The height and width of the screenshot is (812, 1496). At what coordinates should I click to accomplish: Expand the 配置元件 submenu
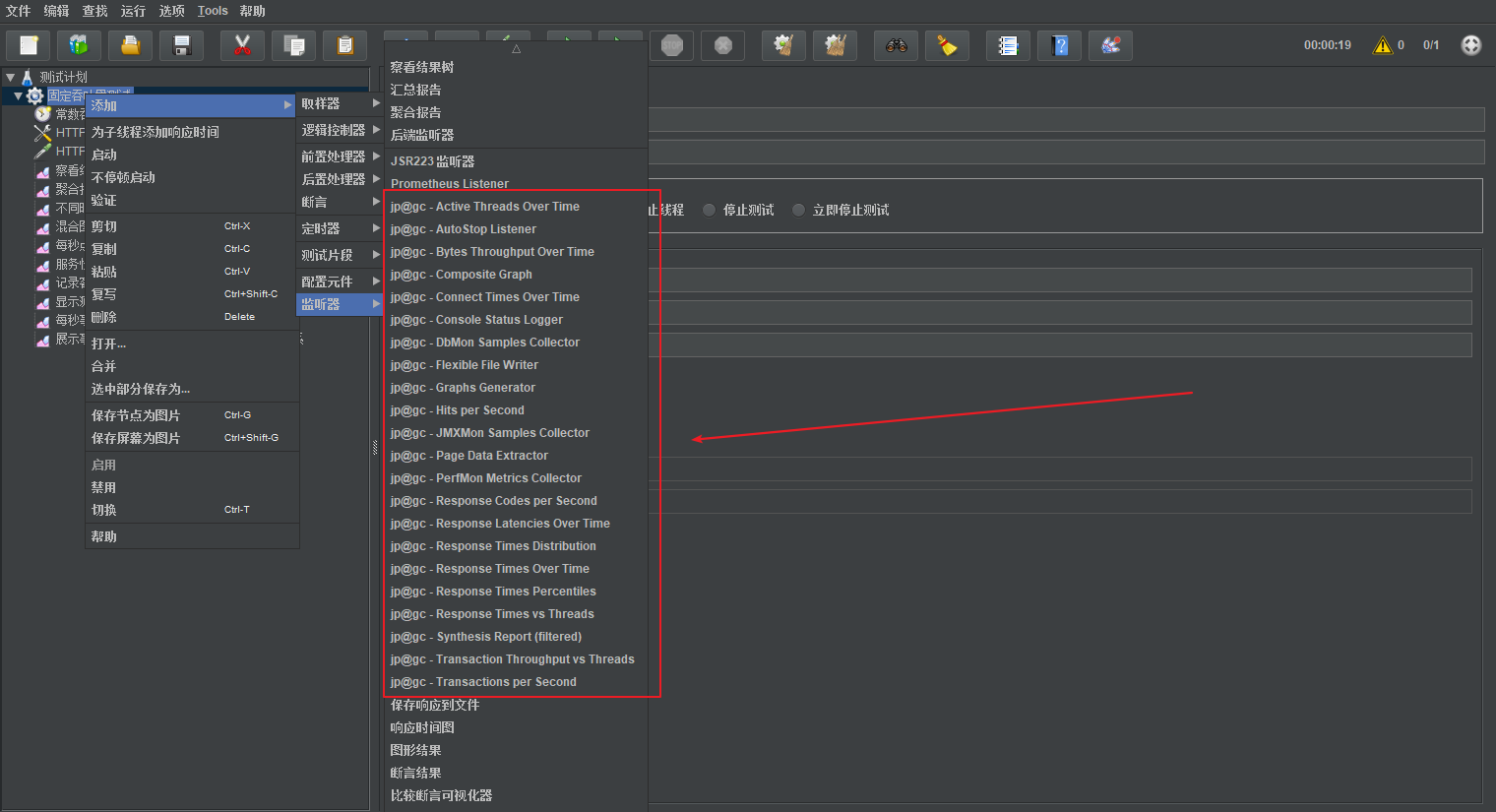(340, 281)
